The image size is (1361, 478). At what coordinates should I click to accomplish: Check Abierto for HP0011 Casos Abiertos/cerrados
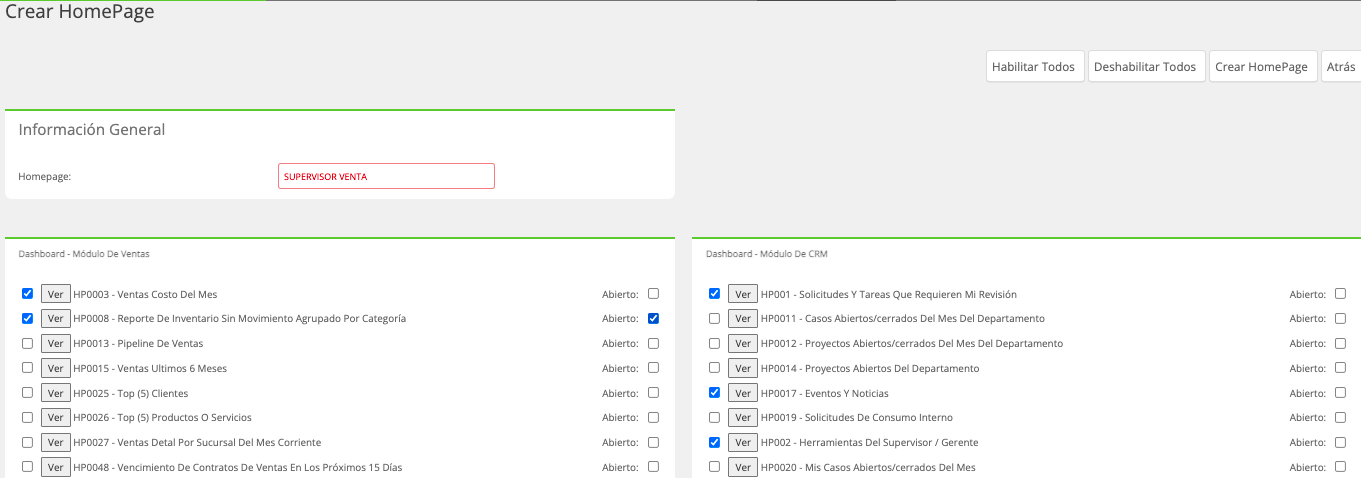pos(1340,318)
